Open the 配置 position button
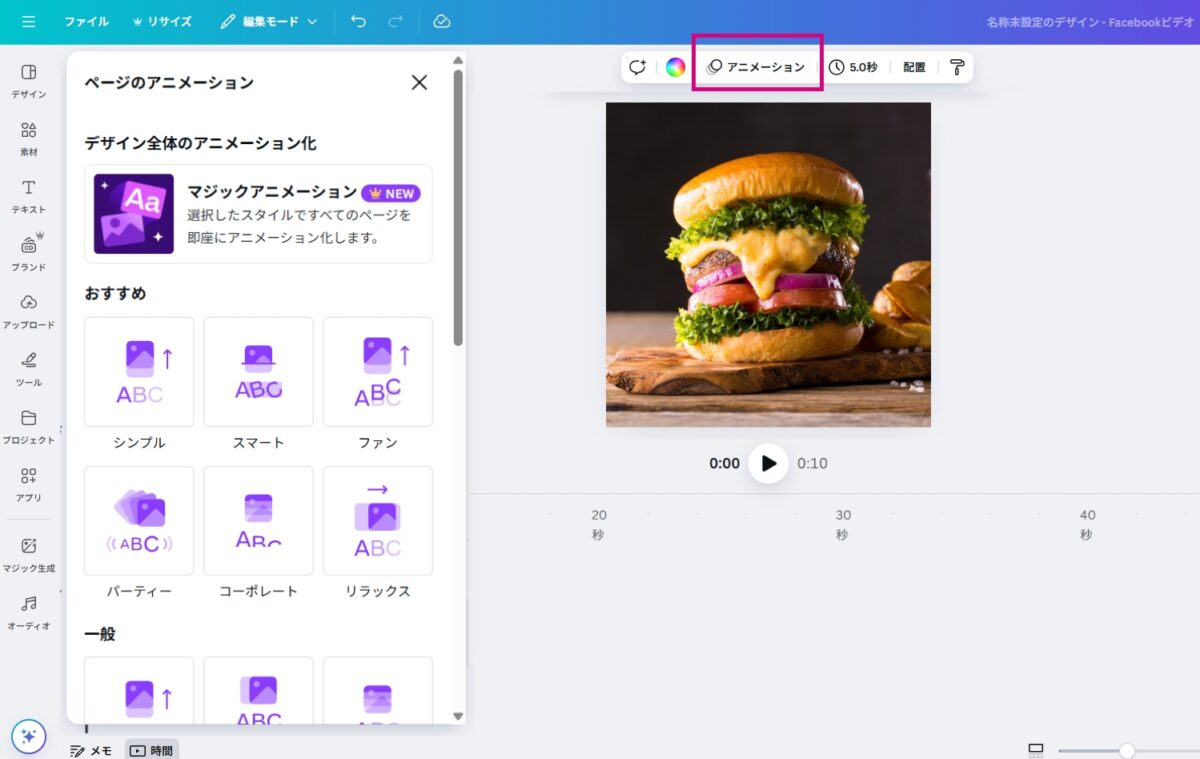 914,67
